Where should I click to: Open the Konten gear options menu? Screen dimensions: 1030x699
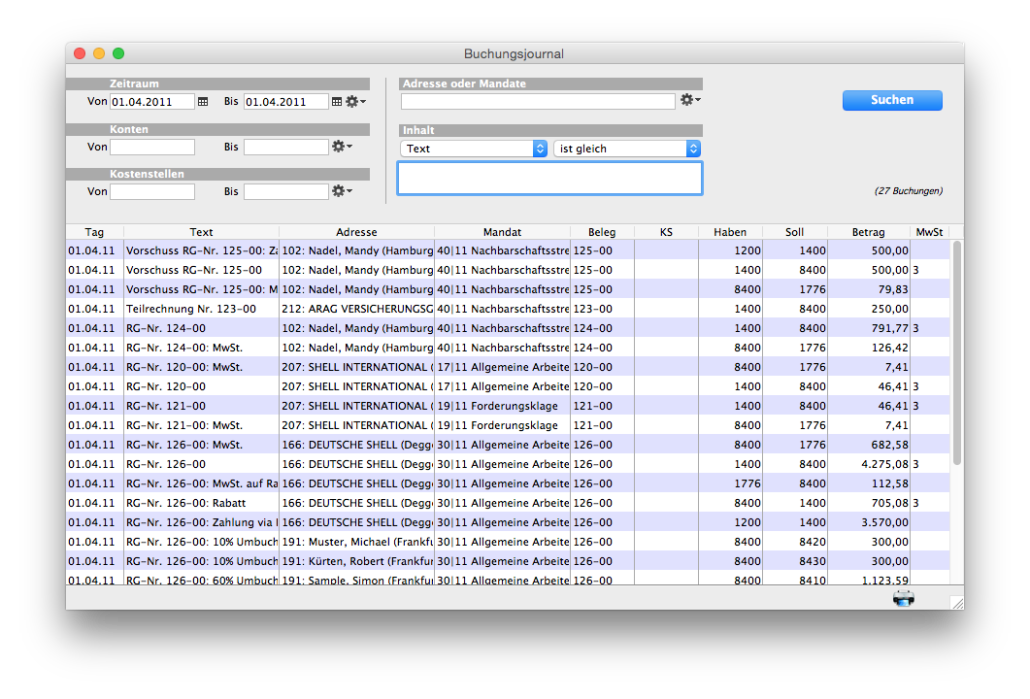point(338,146)
